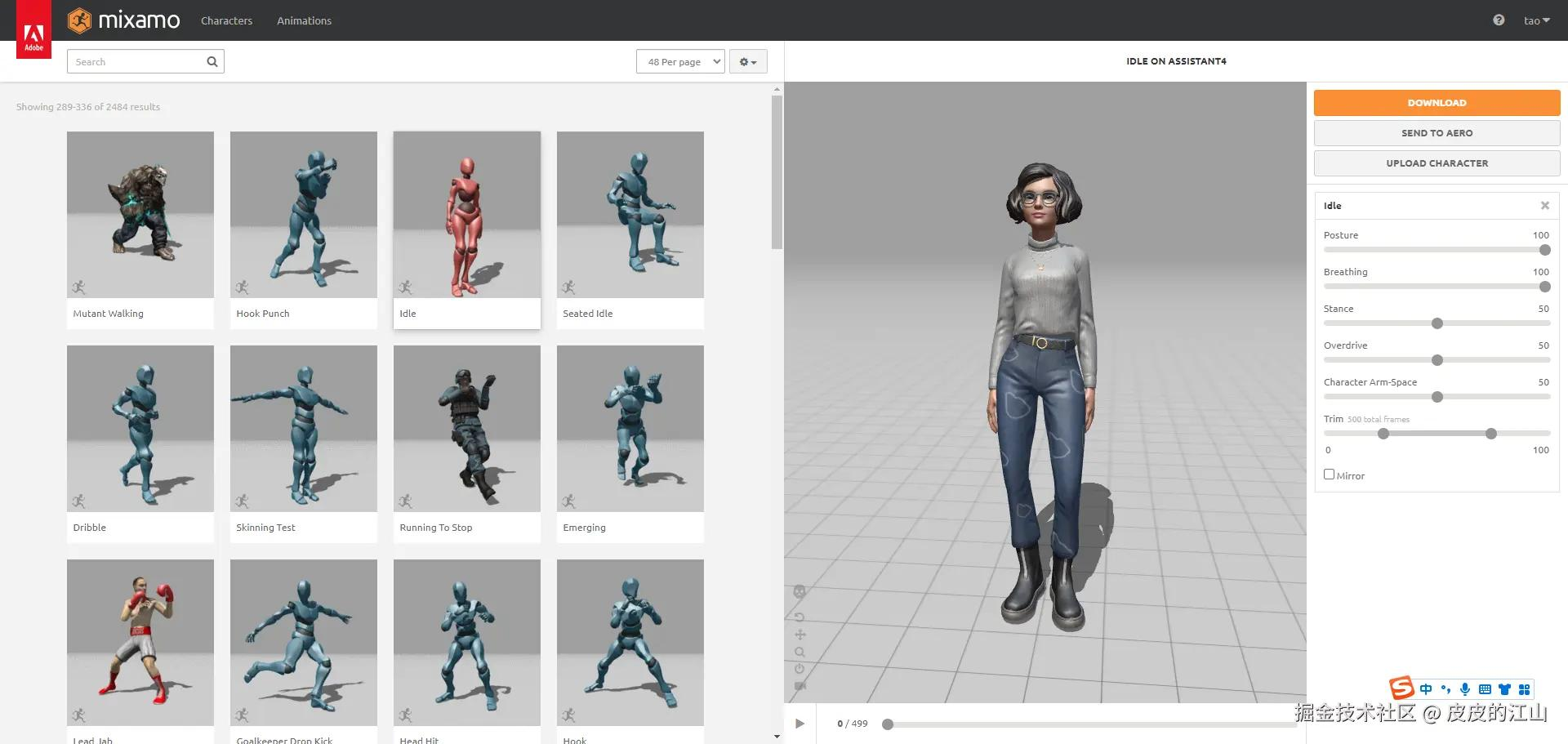Click the "Mutant Walking" label
Image resolution: width=1568 pixels, height=744 pixels.
pyautogui.click(x=108, y=314)
